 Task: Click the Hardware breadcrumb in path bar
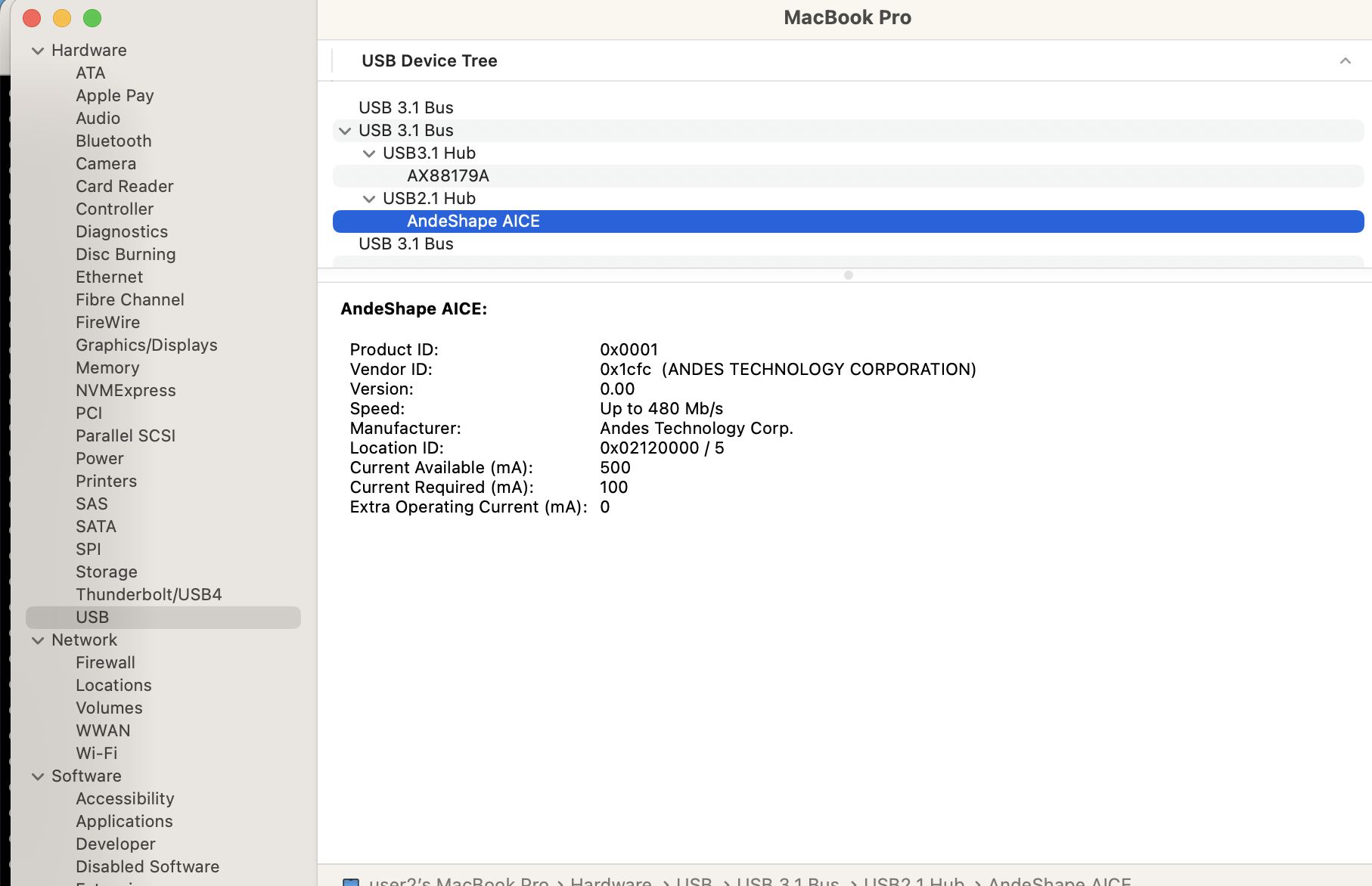click(x=610, y=881)
